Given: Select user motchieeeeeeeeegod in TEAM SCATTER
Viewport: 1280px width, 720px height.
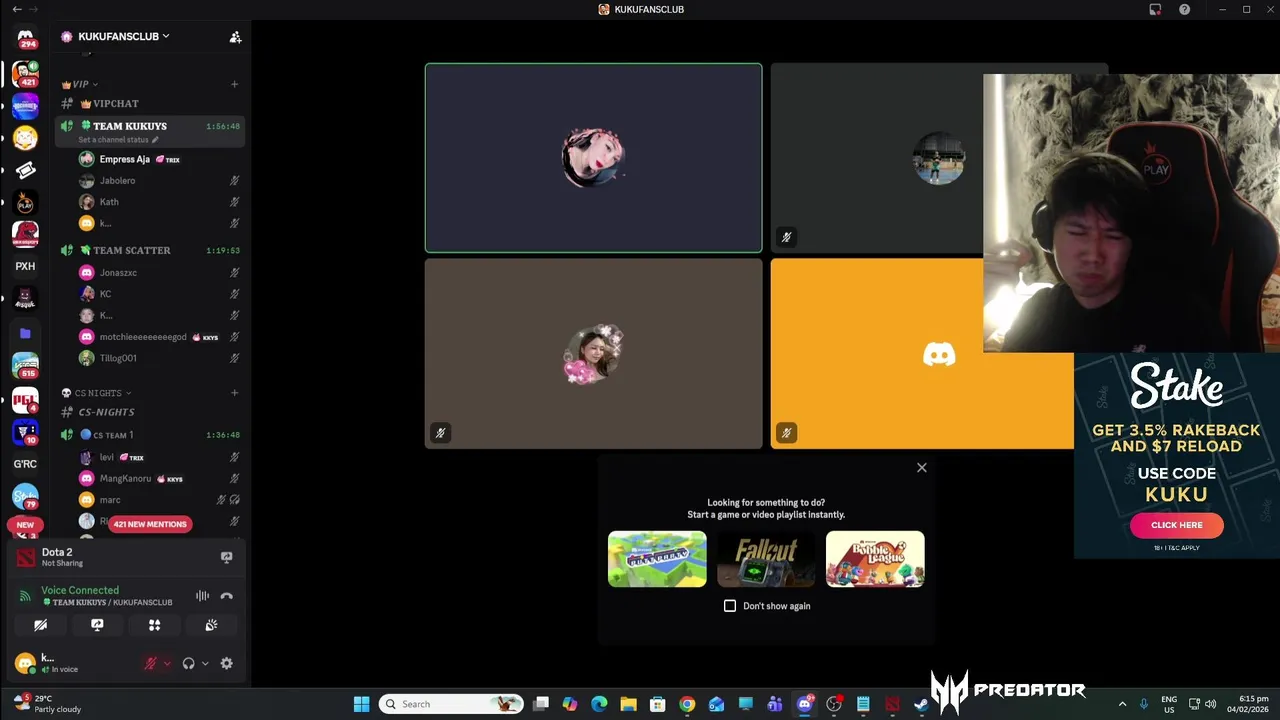Looking at the screenshot, I should (160, 337).
